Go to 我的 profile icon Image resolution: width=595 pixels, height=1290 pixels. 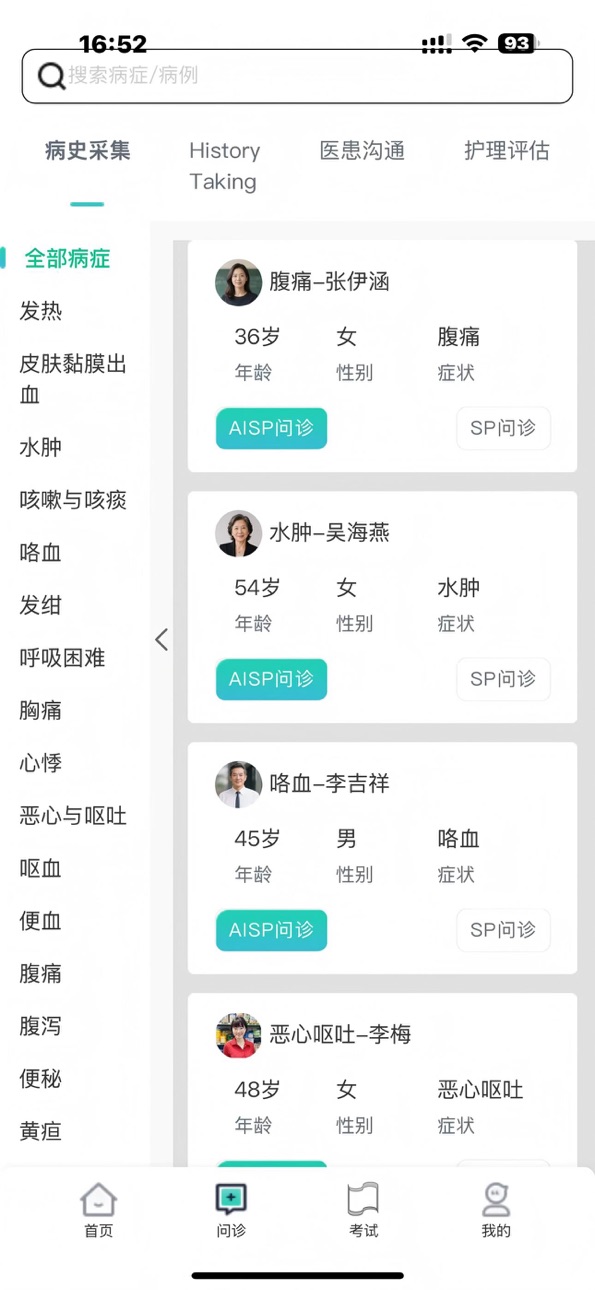coord(496,1199)
